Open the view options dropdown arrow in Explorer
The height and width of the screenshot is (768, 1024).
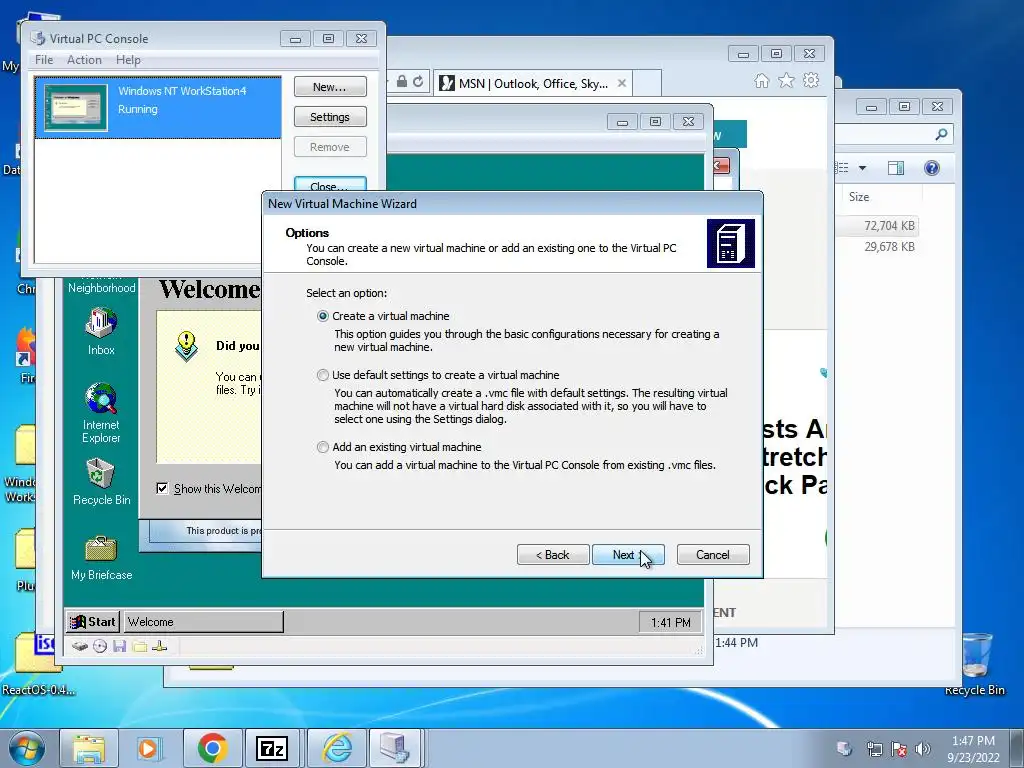pyautogui.click(x=862, y=168)
